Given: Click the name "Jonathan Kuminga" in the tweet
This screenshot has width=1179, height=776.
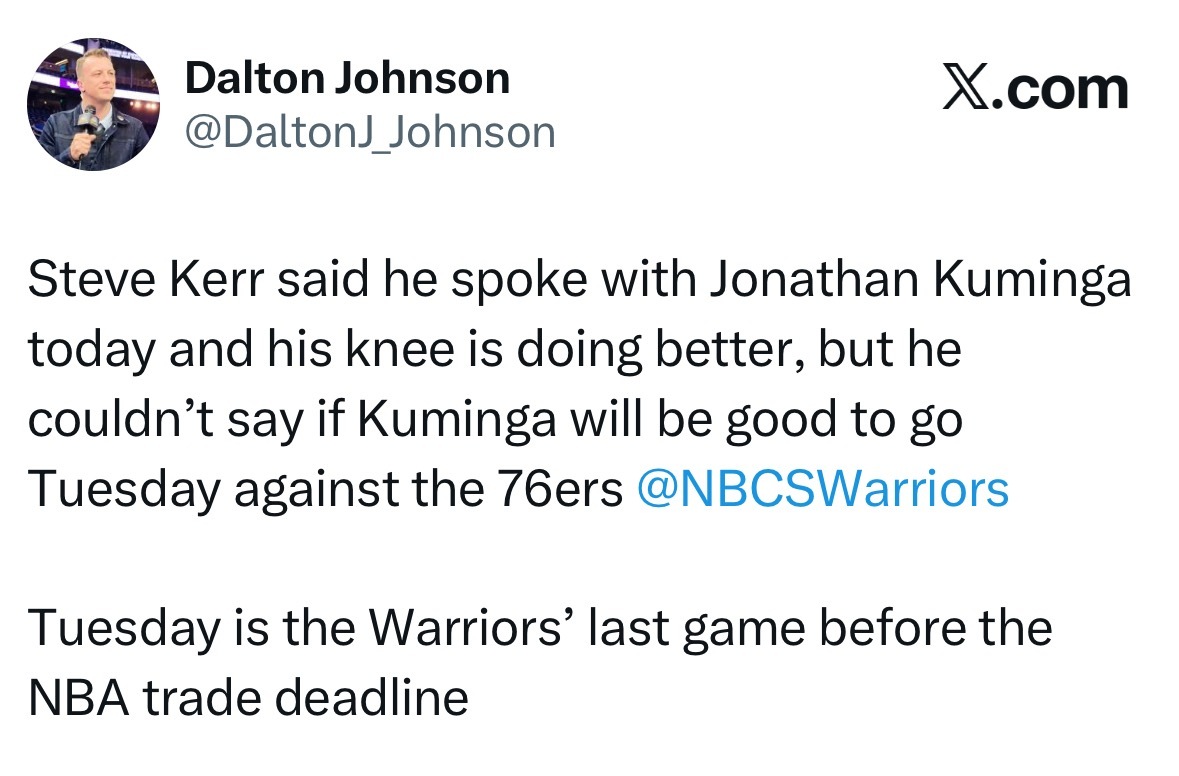Looking at the screenshot, I should [x=920, y=281].
